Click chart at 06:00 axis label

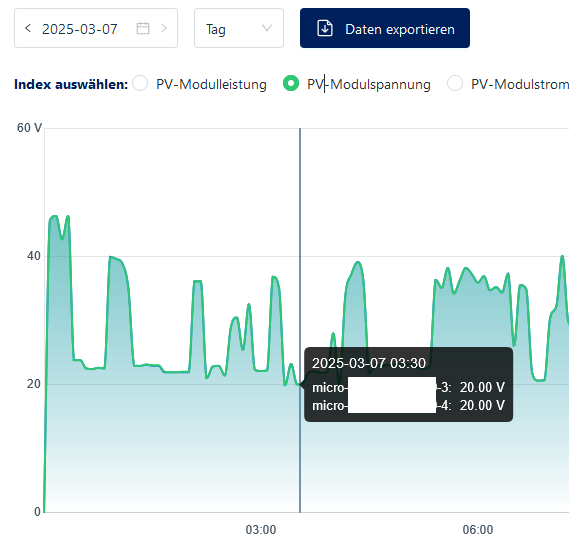coord(478,530)
